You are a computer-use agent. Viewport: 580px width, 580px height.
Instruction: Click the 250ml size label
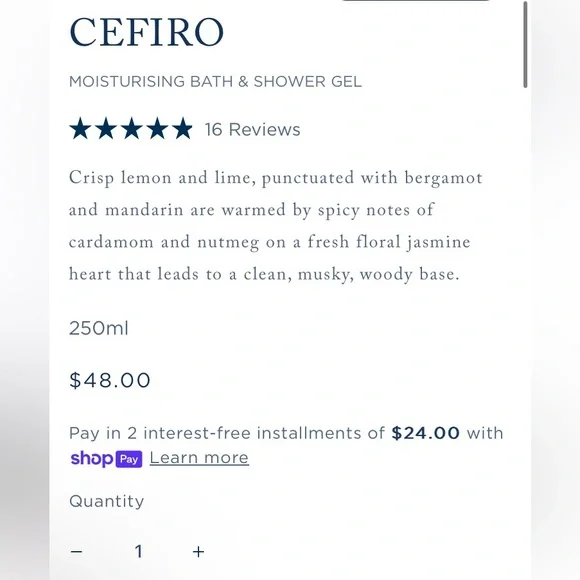[99, 328]
